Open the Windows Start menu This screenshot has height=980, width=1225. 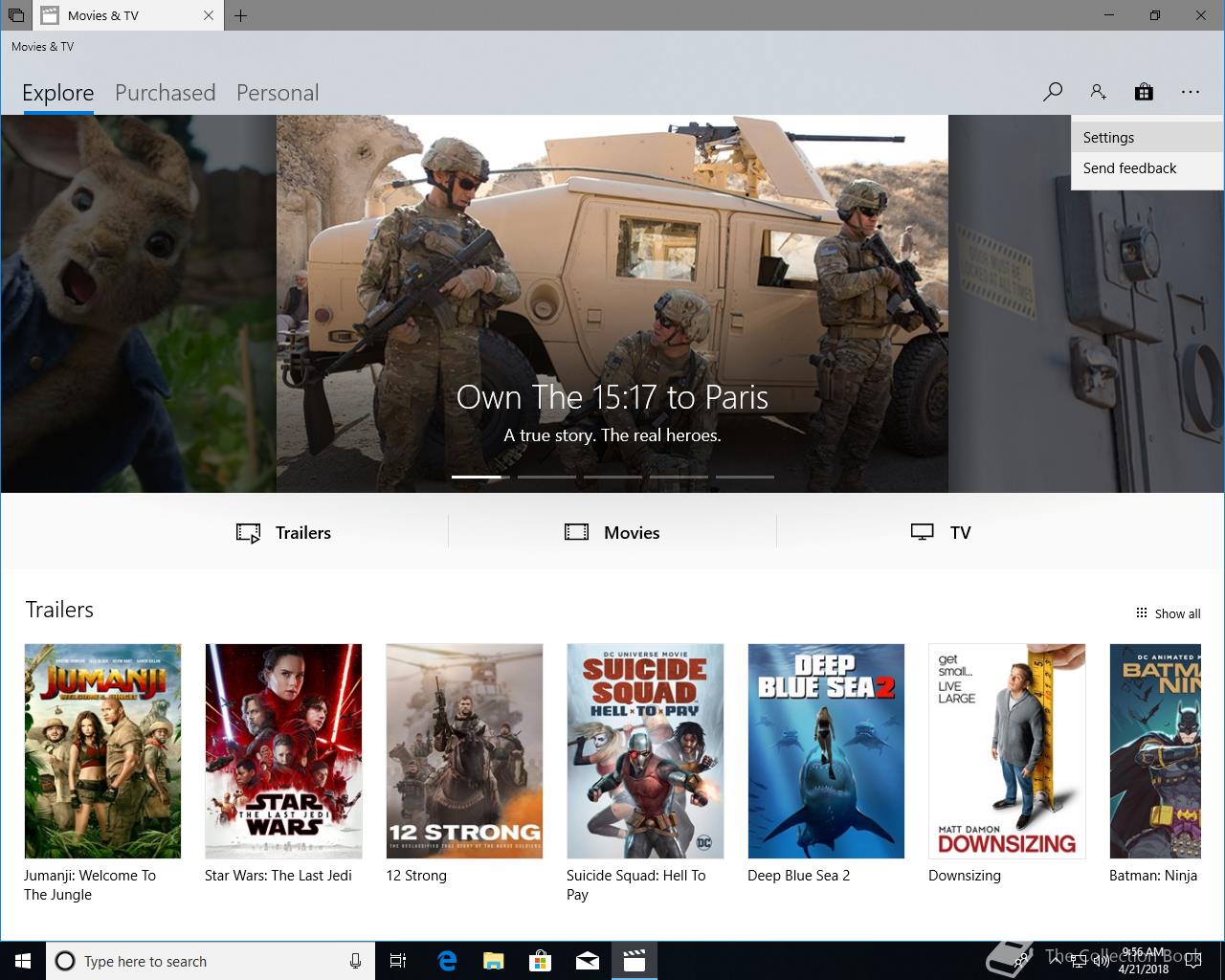(x=23, y=961)
